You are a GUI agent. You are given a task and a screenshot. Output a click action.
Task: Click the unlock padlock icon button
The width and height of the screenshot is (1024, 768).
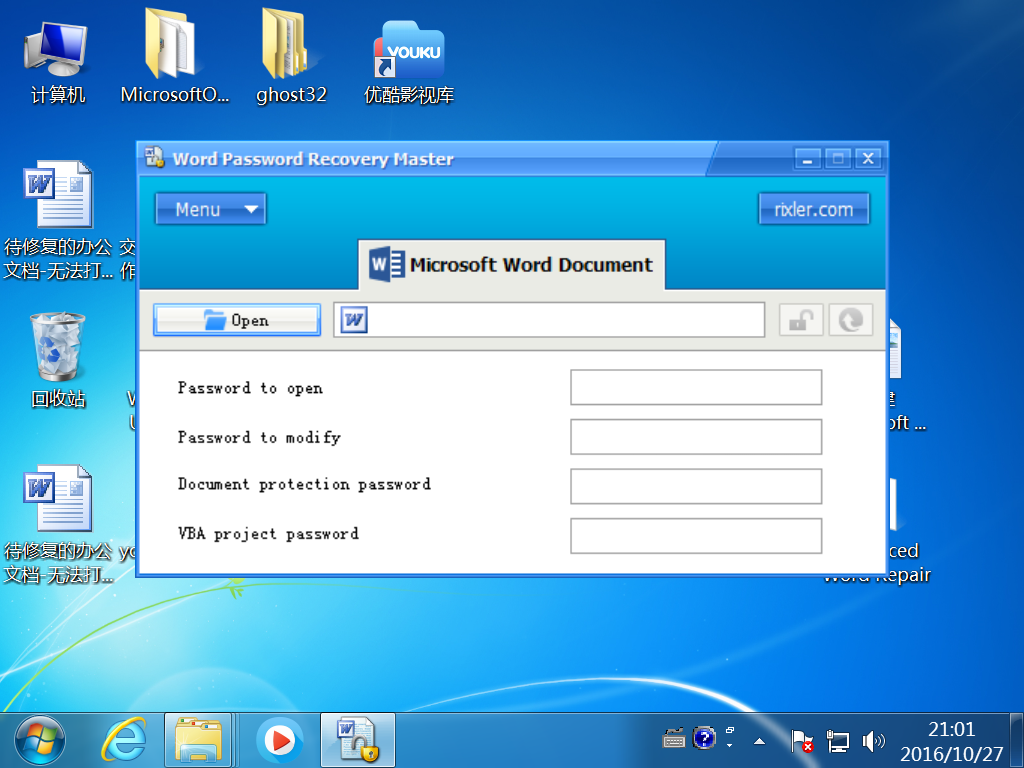click(x=801, y=320)
